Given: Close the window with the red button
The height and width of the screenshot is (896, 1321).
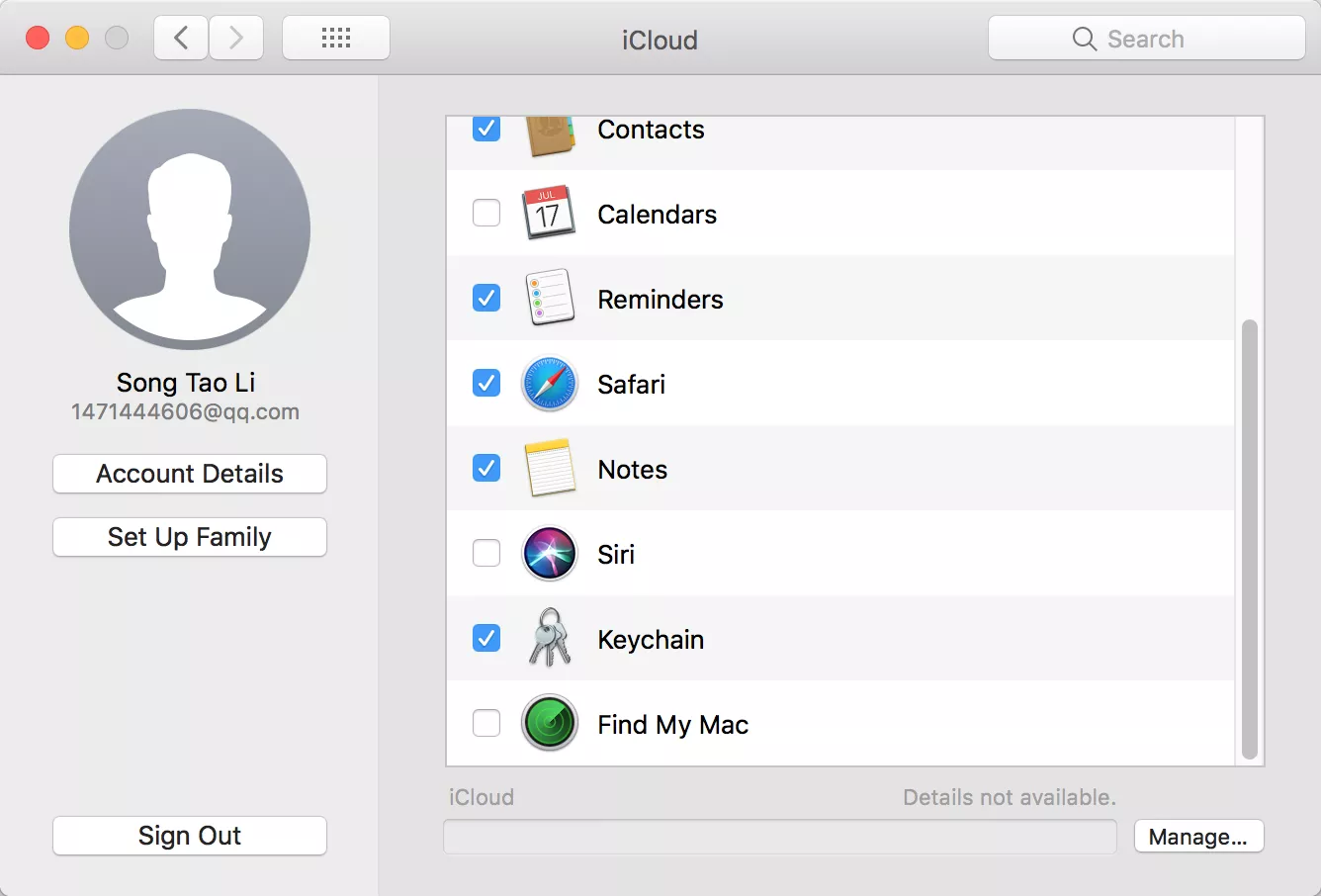Looking at the screenshot, I should tap(38, 39).
